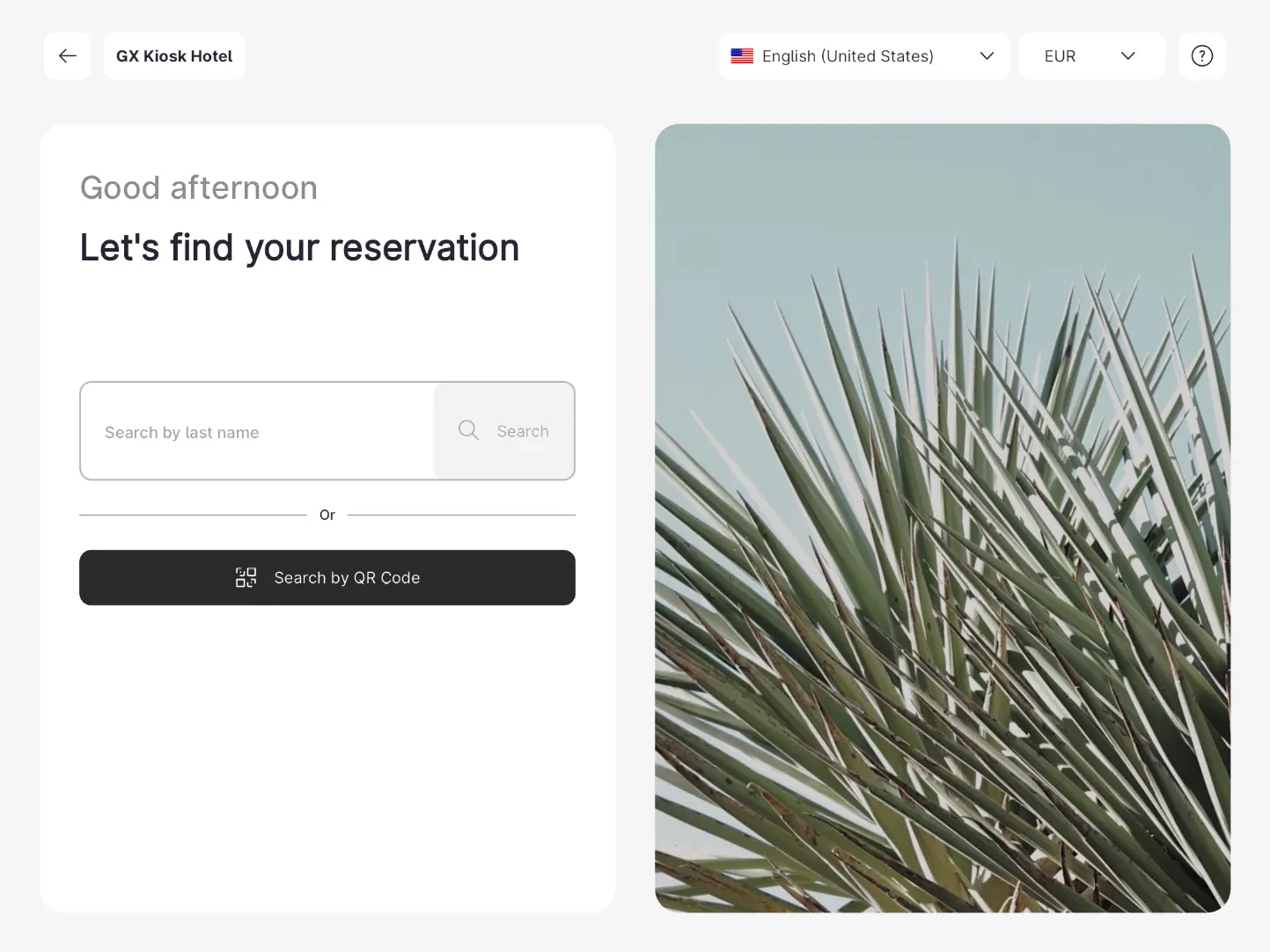Select the EUR currency text

(1060, 56)
